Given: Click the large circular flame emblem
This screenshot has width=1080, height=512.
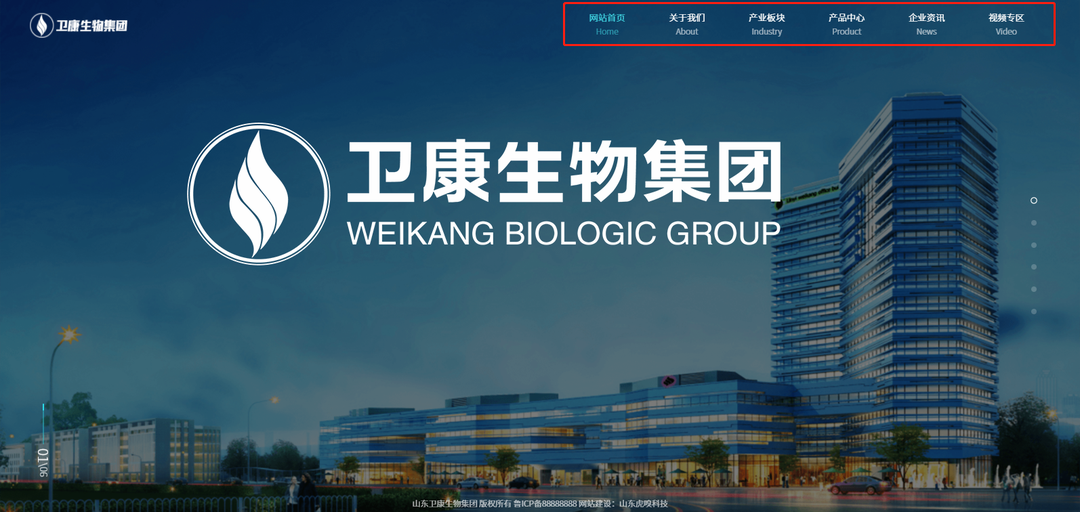Looking at the screenshot, I should point(258,194).
